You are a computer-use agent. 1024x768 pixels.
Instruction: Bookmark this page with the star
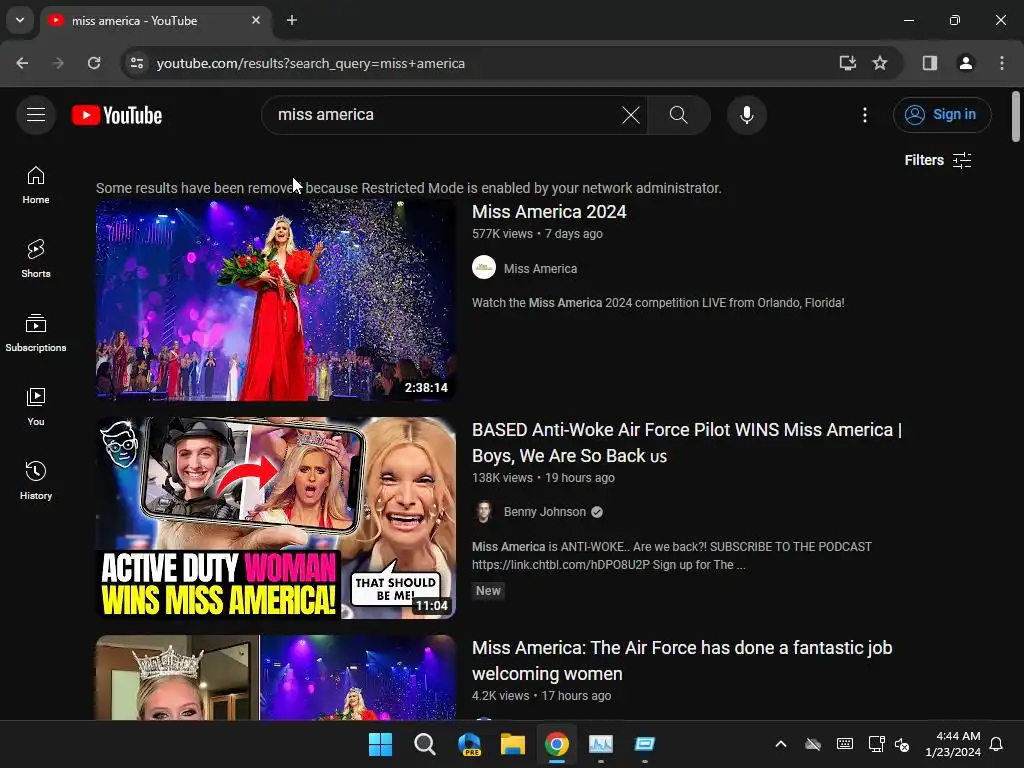pos(880,63)
